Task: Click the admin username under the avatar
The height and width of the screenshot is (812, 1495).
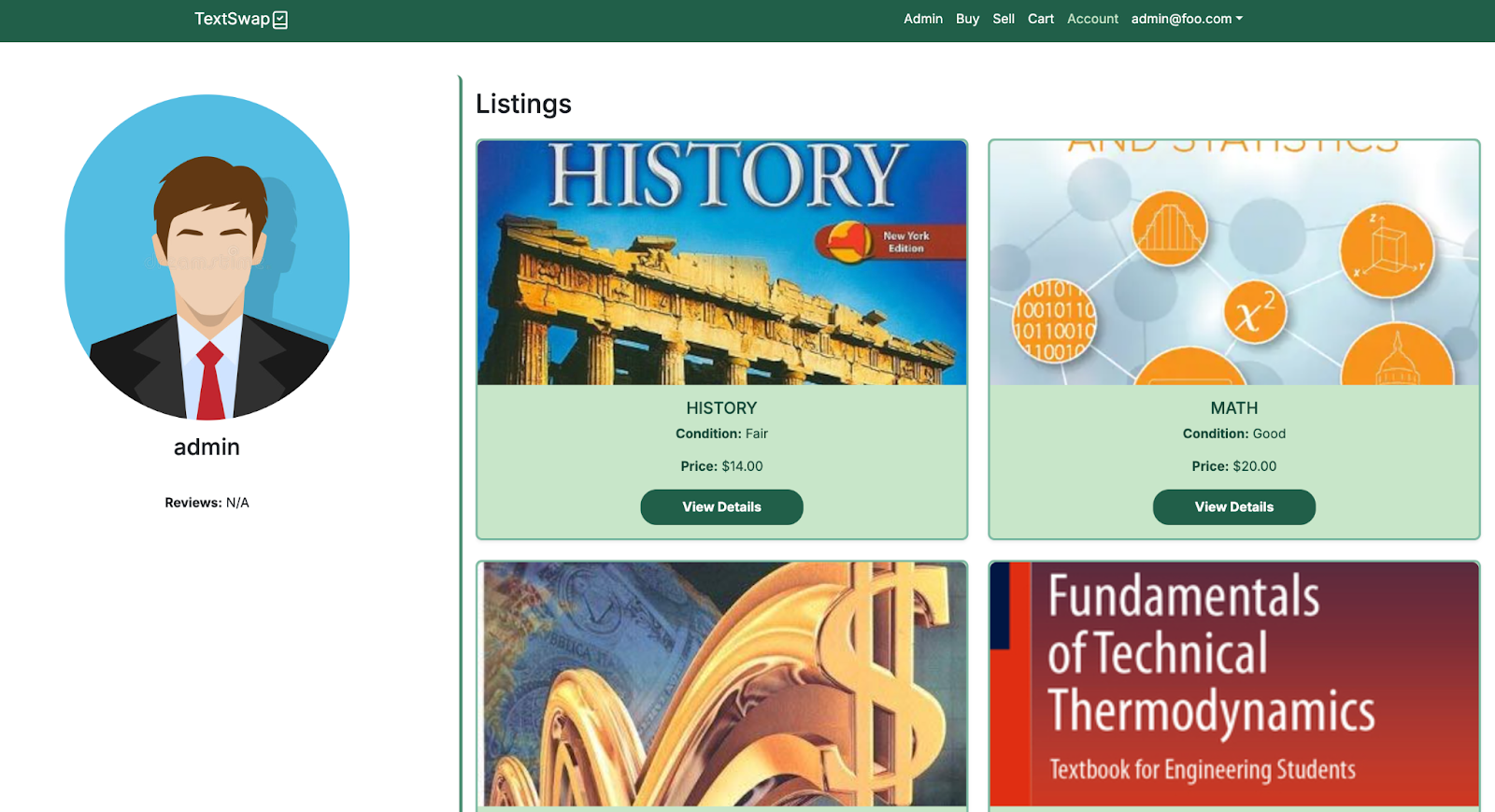Action: pos(206,447)
